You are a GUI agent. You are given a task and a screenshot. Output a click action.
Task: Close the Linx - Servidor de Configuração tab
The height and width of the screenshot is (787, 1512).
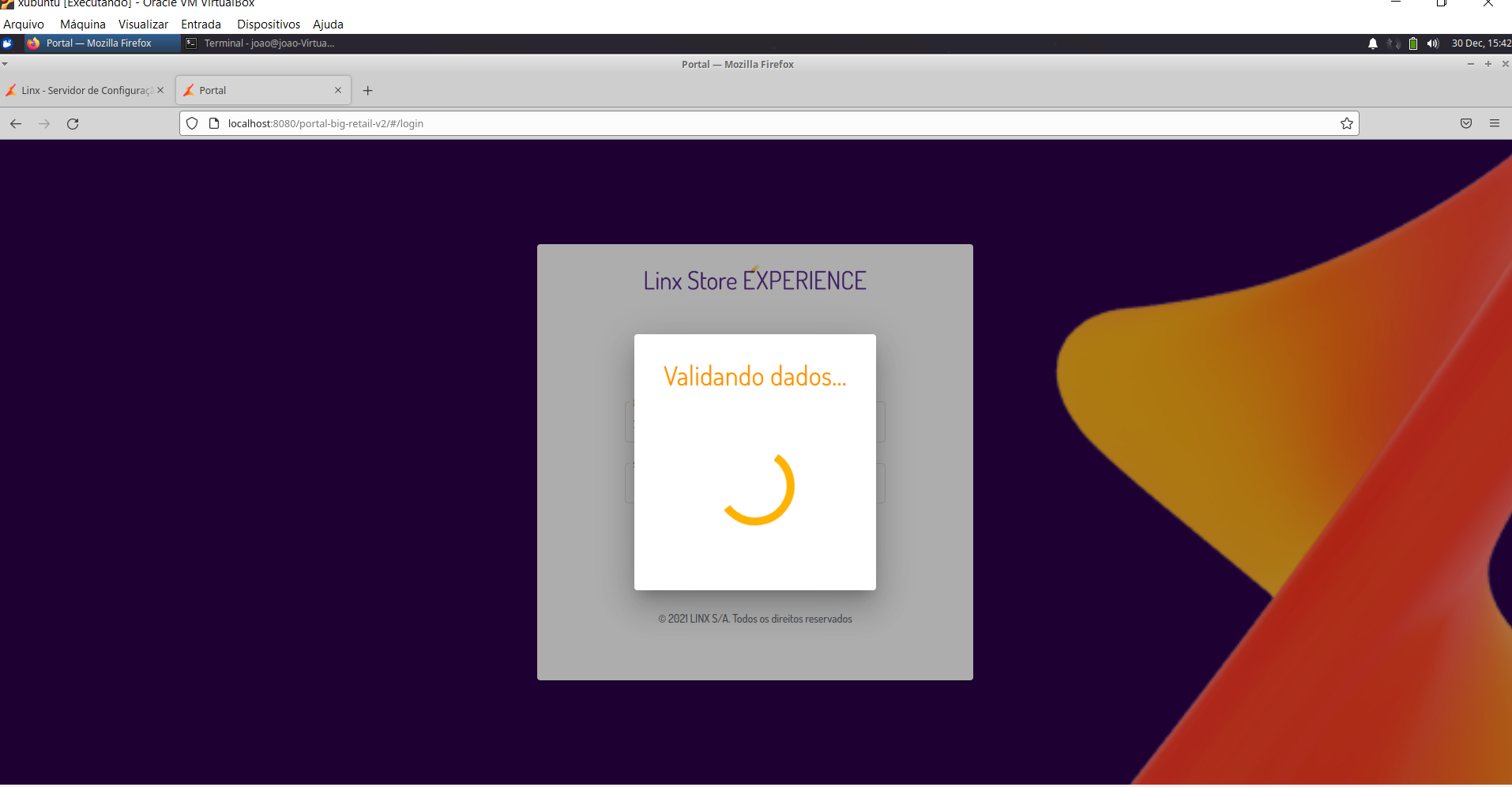pyautogui.click(x=160, y=90)
